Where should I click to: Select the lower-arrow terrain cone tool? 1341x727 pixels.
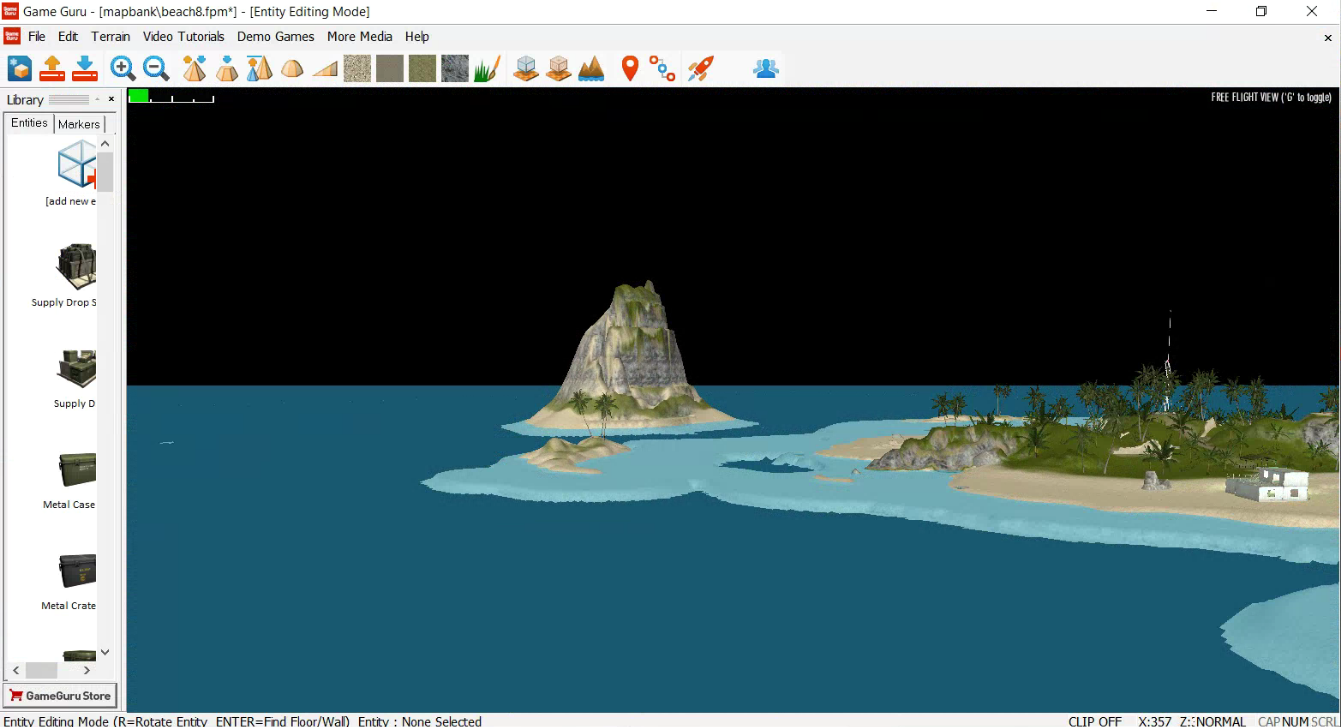227,68
